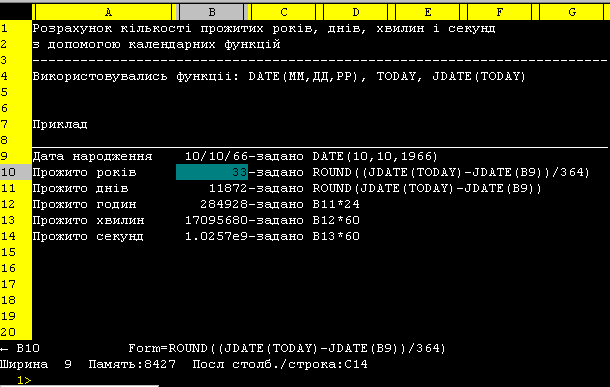The width and height of the screenshot is (610, 387).
Task: Click cell showing 11872 days
Action: 228,188
